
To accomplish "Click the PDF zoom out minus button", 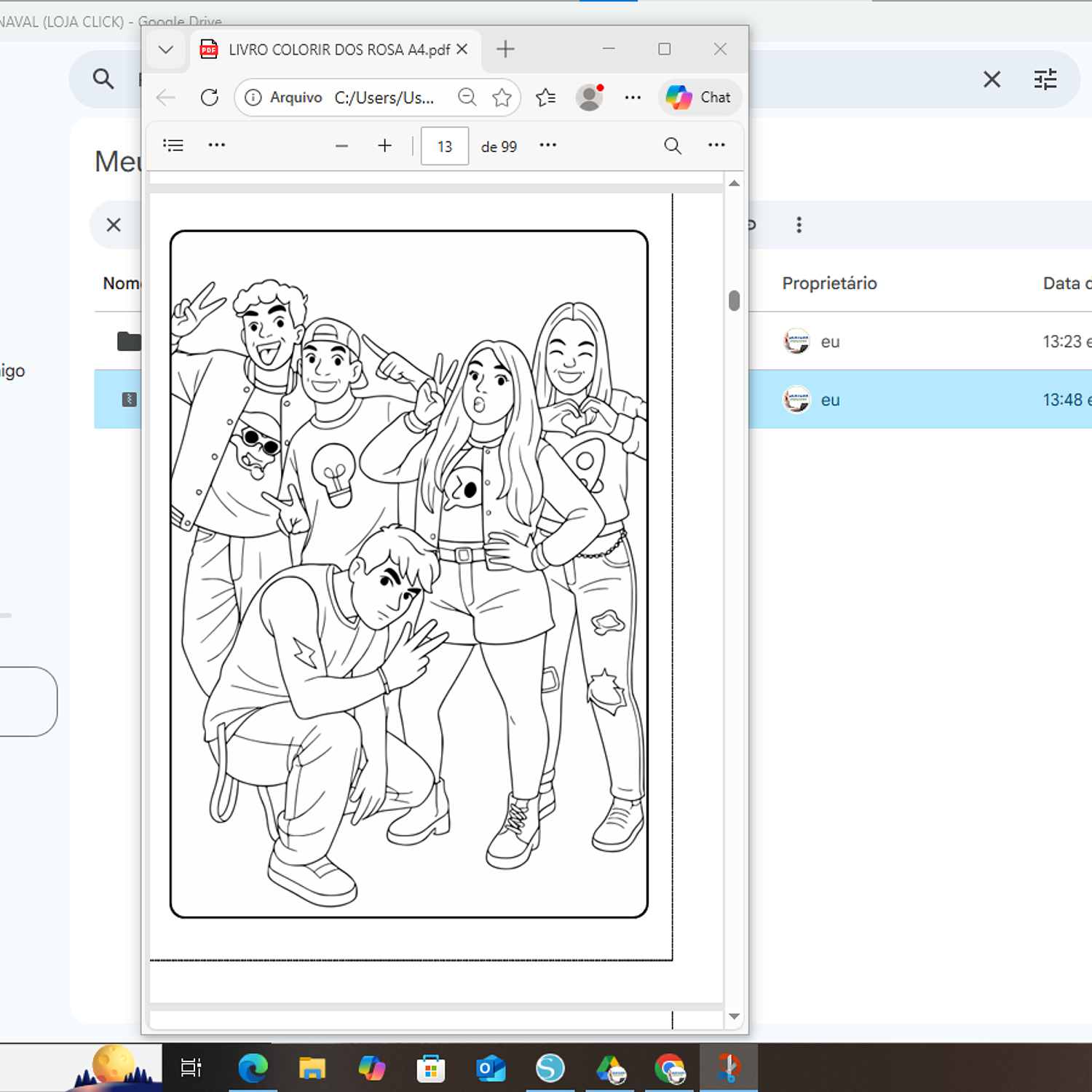I will (341, 146).
